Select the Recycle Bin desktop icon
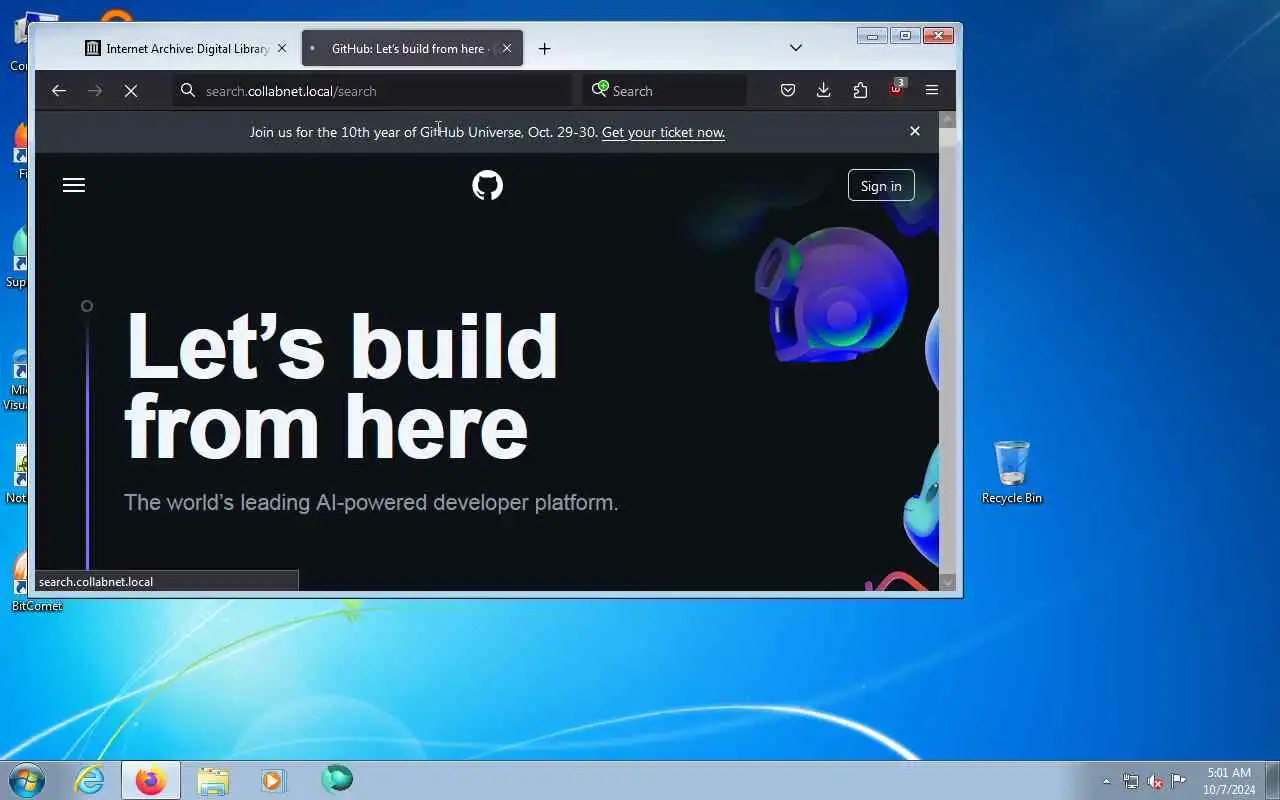This screenshot has height=800, width=1280. tap(1011, 472)
